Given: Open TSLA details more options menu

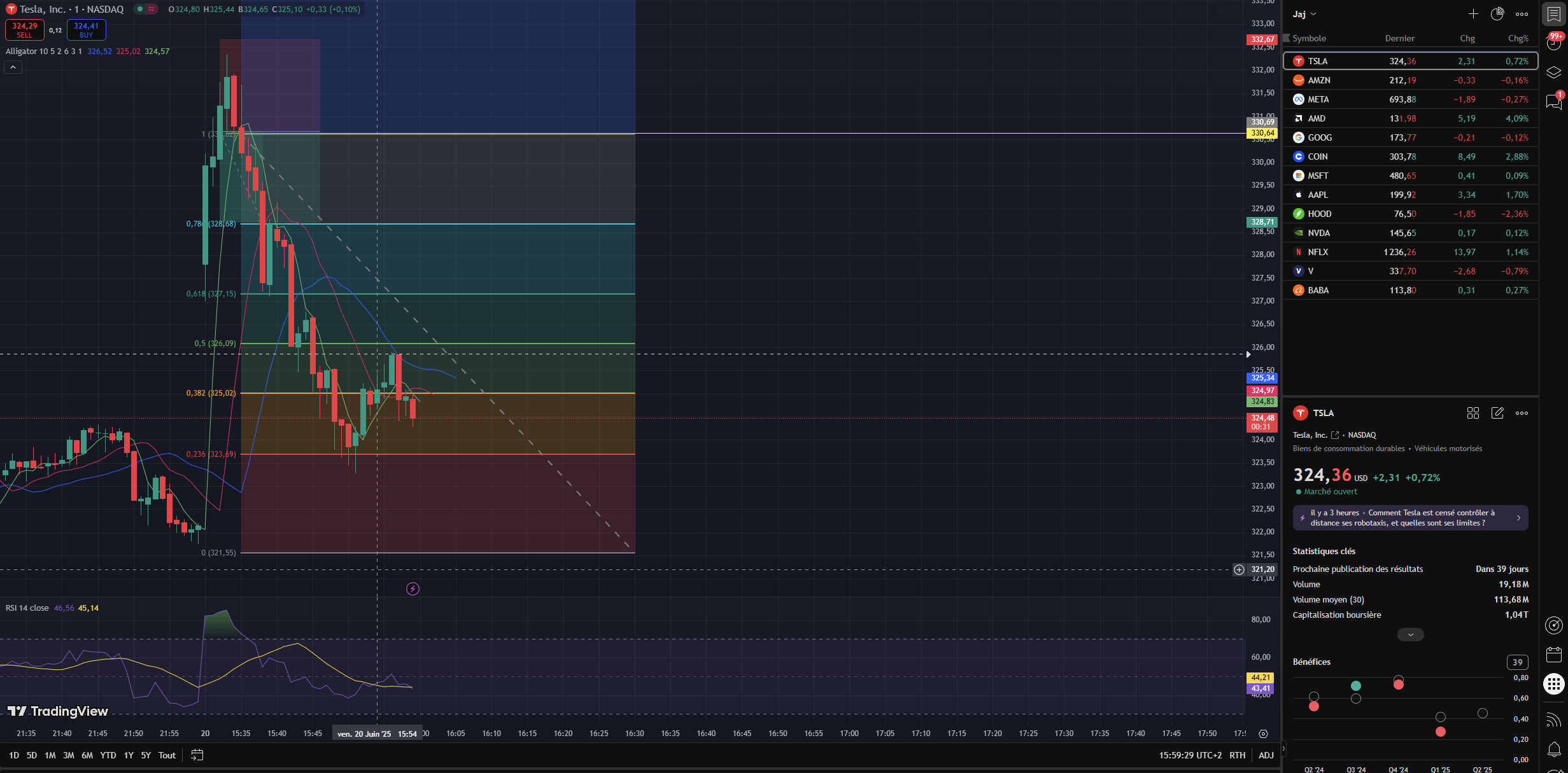Looking at the screenshot, I should pos(1522,413).
